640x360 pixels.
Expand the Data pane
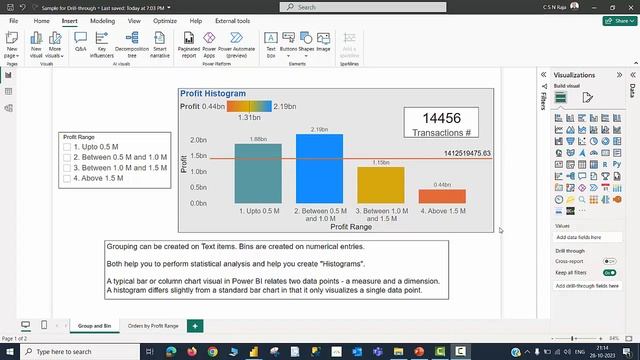pos(633,75)
